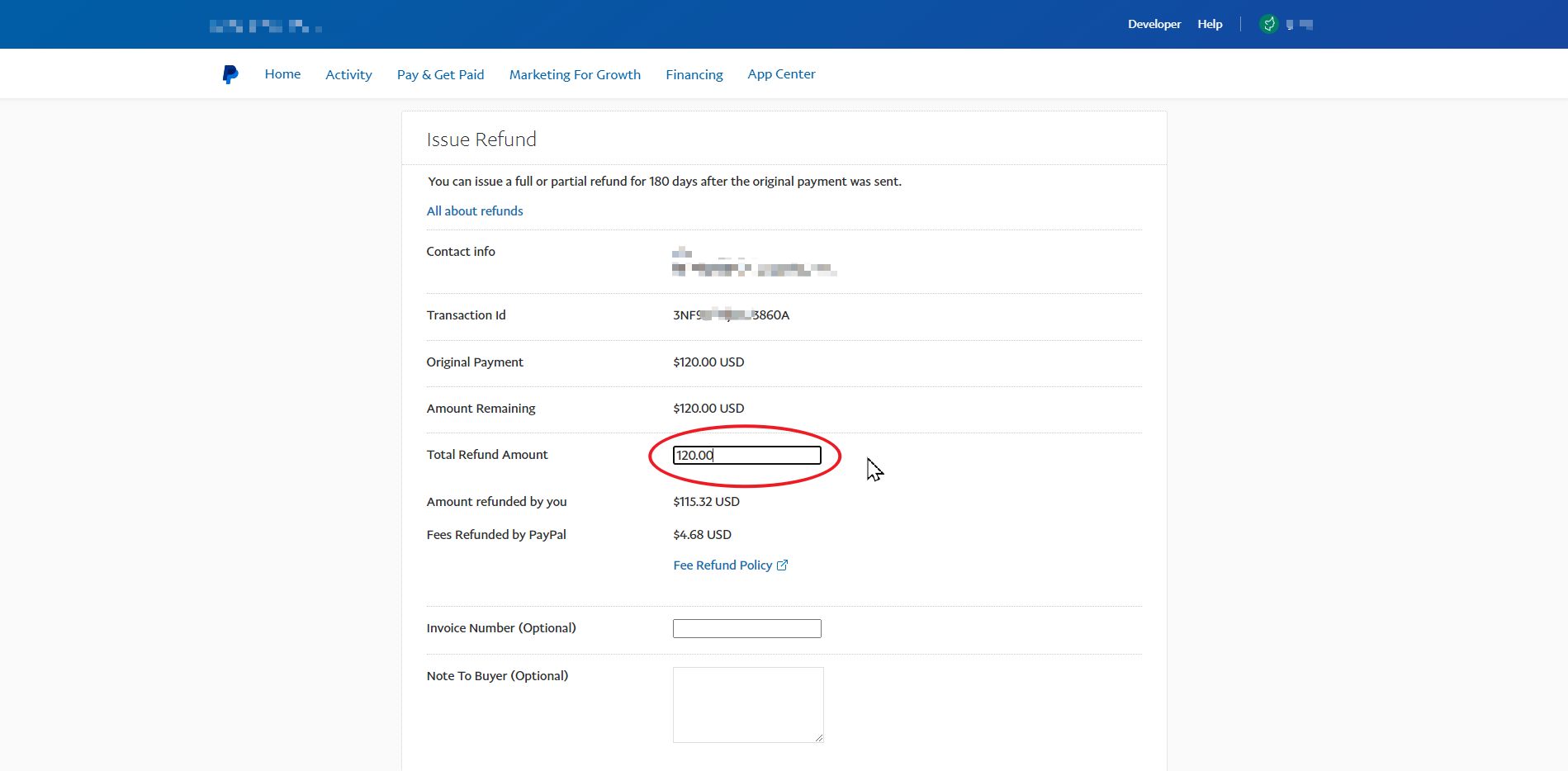The width and height of the screenshot is (1568, 771).
Task: Click the blurred account name beside avatar
Action: click(x=1300, y=25)
